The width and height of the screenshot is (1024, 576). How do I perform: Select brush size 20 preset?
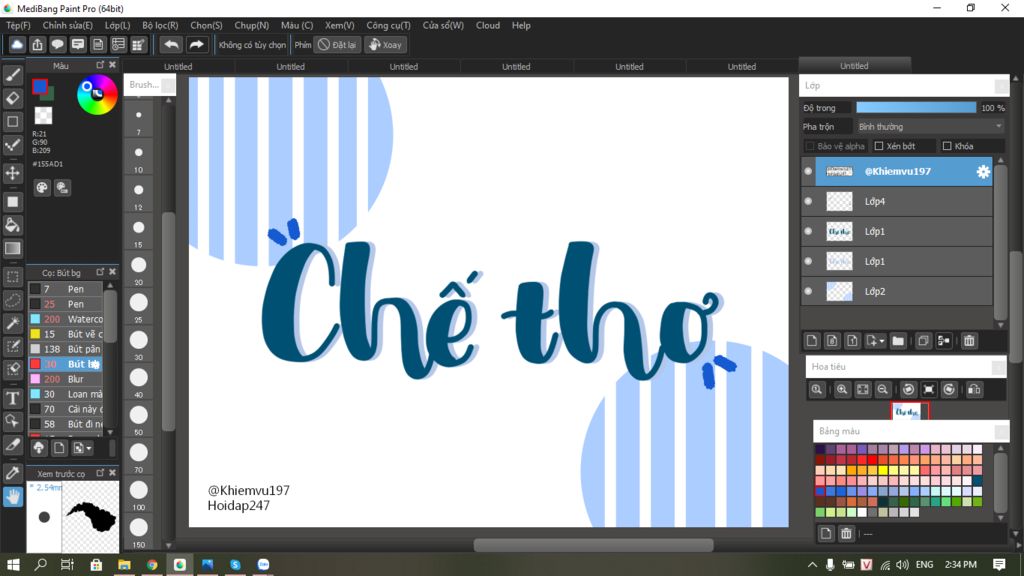138,268
